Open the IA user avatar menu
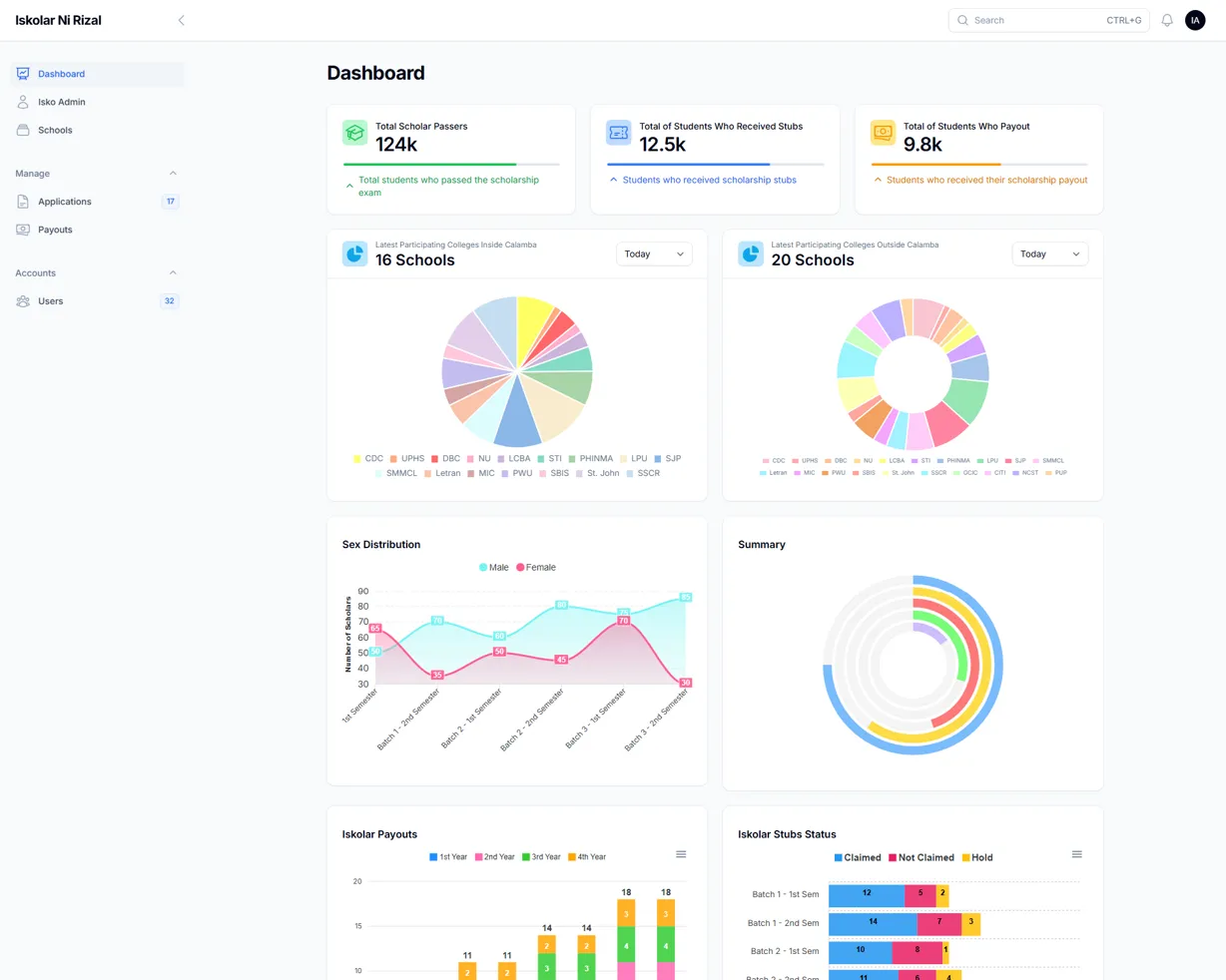Image resolution: width=1226 pixels, height=980 pixels. pos(1195,20)
